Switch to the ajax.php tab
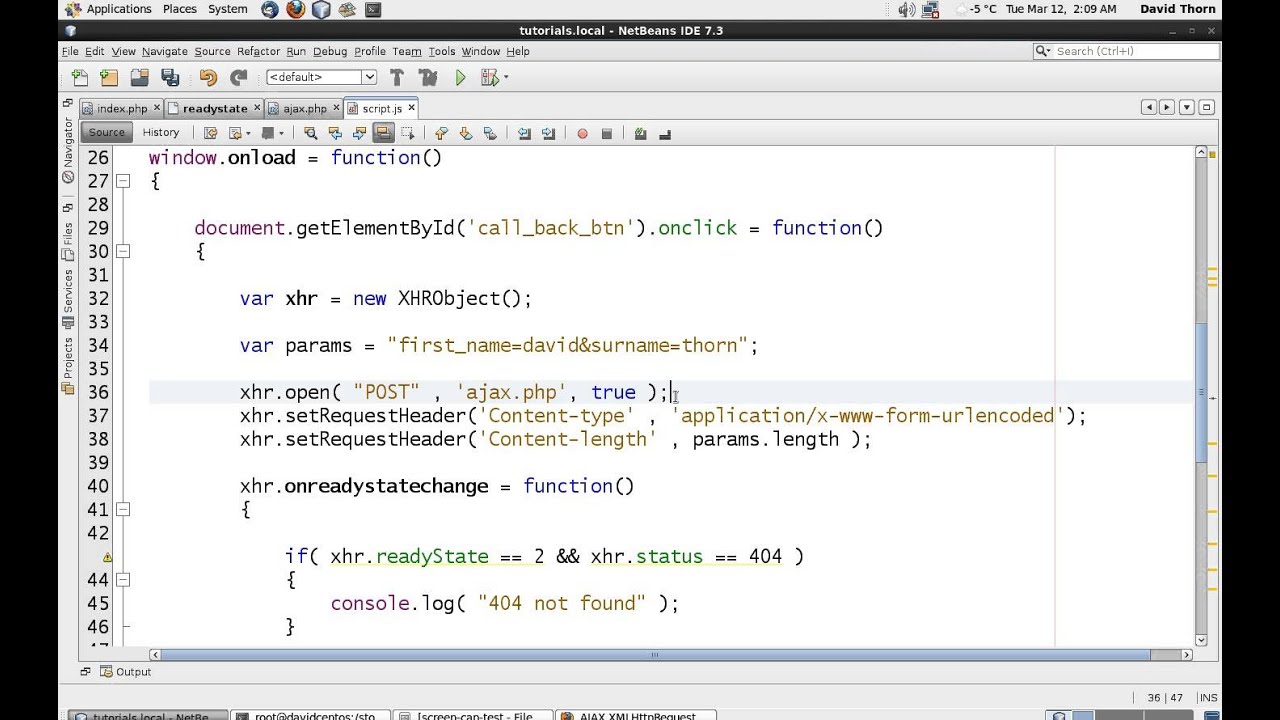The image size is (1280, 720). tap(304, 108)
